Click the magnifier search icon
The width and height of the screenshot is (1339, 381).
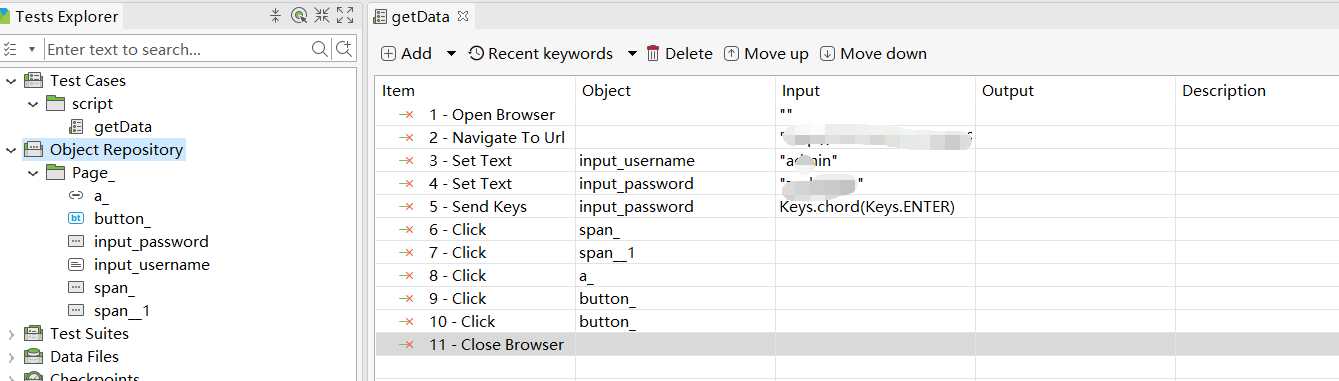click(320, 49)
